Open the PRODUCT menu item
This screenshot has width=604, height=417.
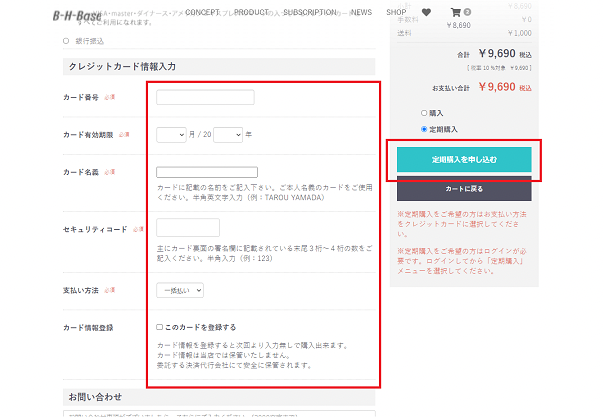click(x=251, y=12)
